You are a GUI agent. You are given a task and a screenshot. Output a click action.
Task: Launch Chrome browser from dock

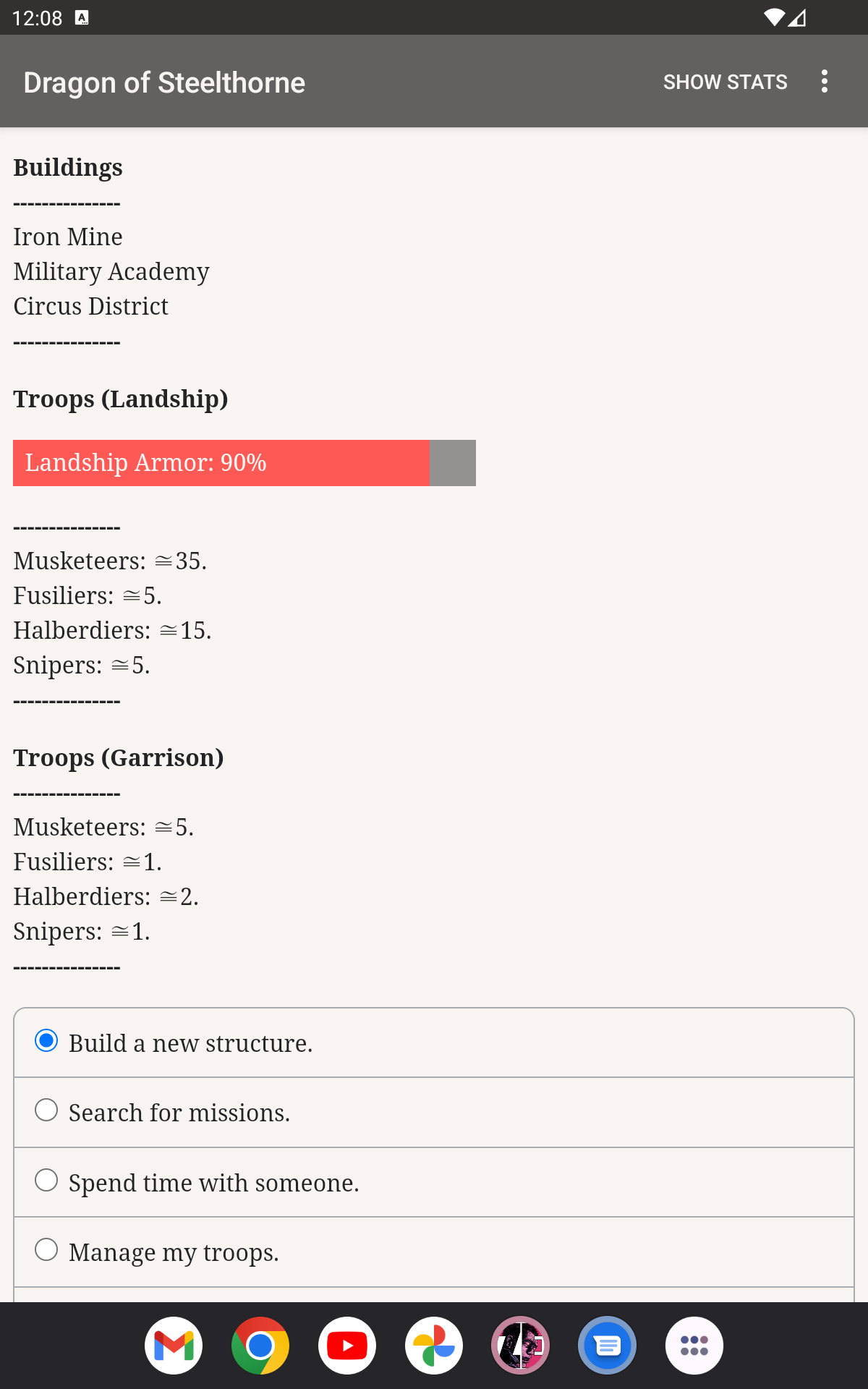(x=260, y=1346)
